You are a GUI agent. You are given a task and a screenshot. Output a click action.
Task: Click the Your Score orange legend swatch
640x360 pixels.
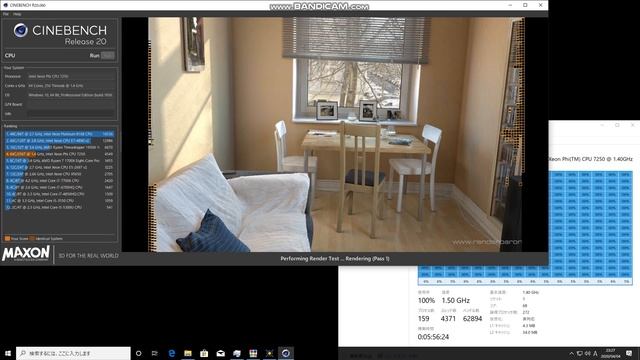tap(7, 238)
